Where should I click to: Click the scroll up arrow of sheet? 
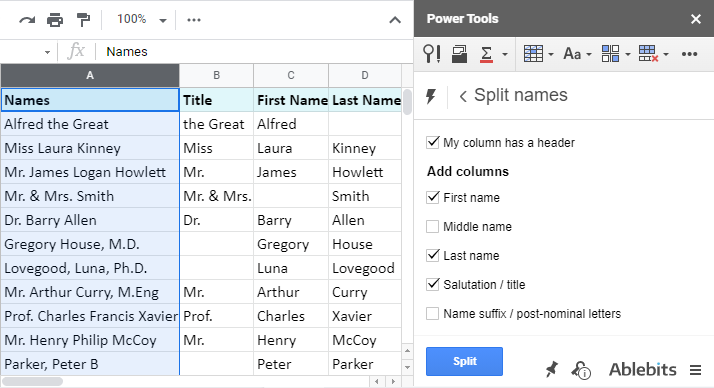pos(407,351)
